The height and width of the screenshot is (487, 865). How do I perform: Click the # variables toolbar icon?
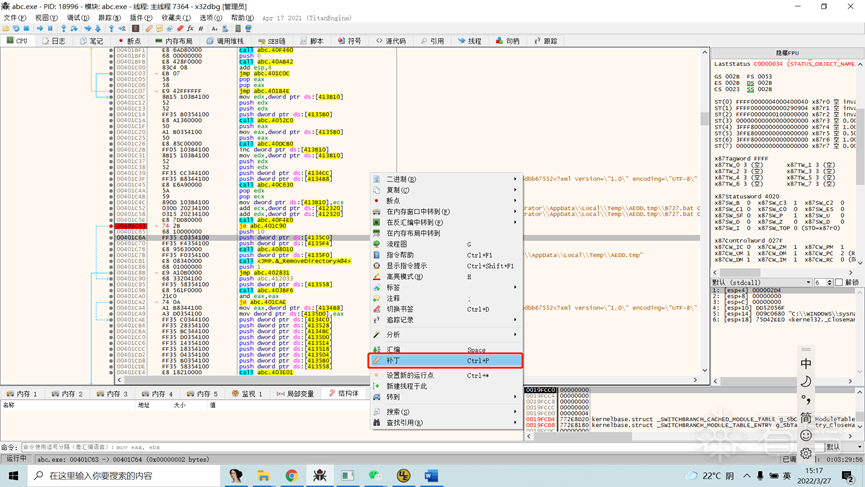pyautogui.click(x=201, y=28)
